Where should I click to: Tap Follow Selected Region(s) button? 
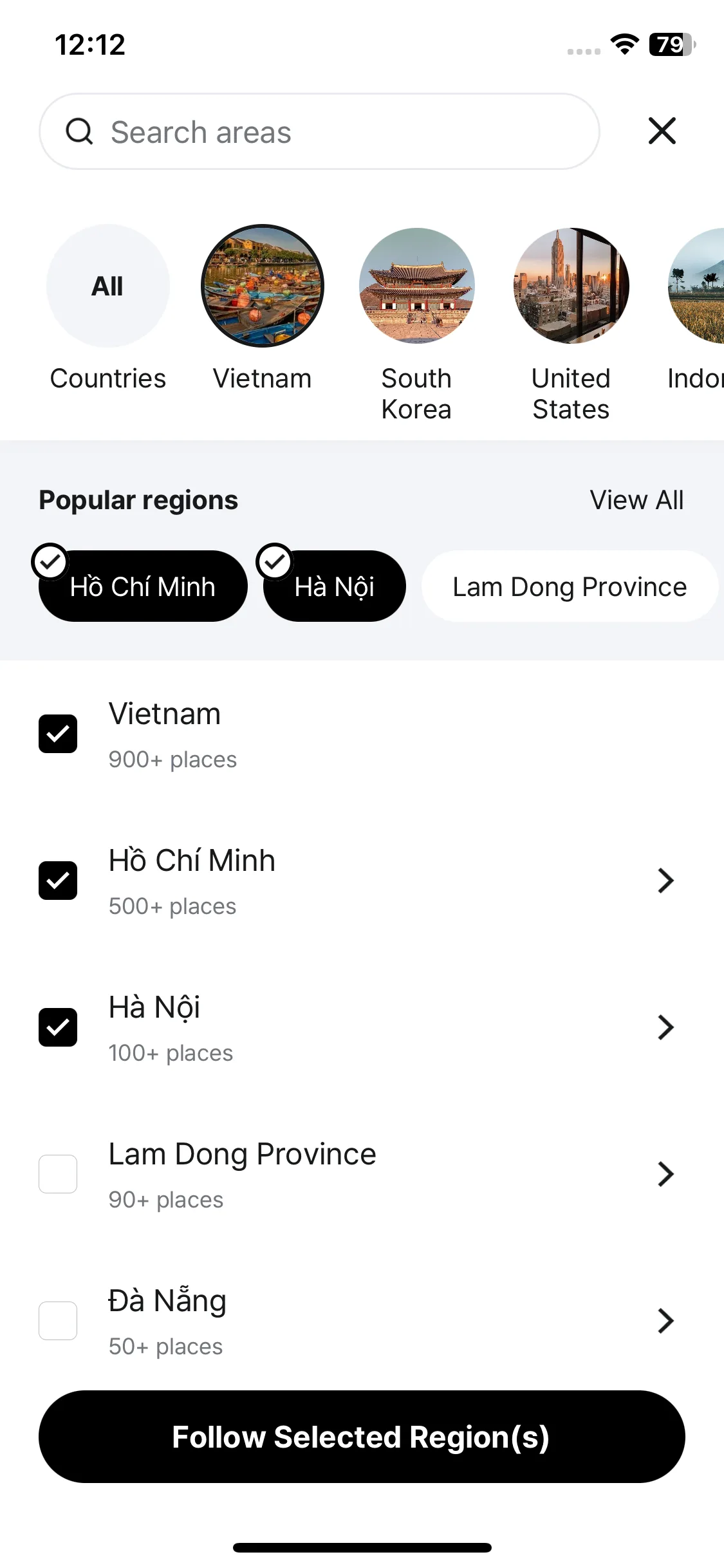click(362, 1437)
